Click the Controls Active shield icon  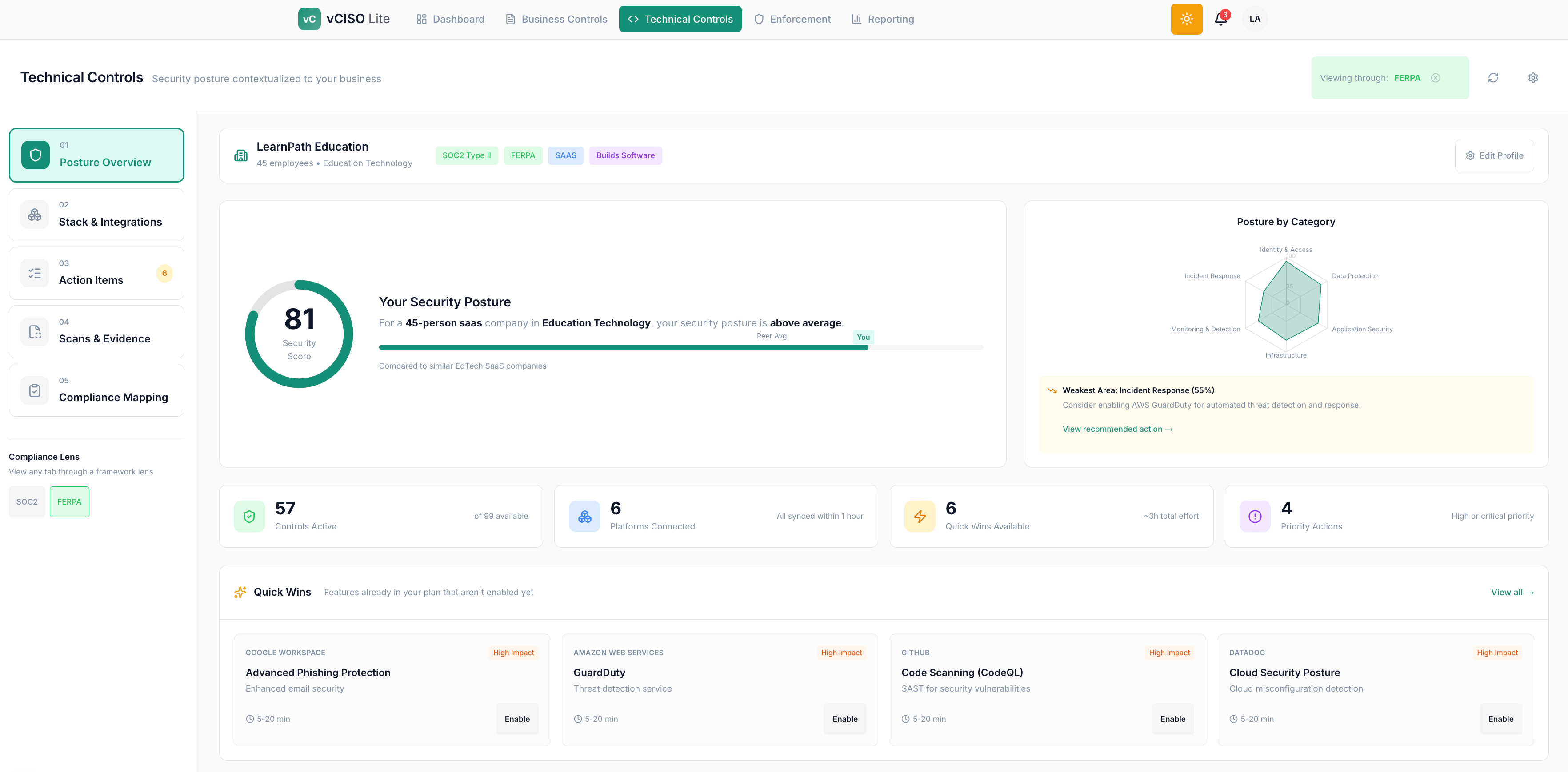(249, 517)
